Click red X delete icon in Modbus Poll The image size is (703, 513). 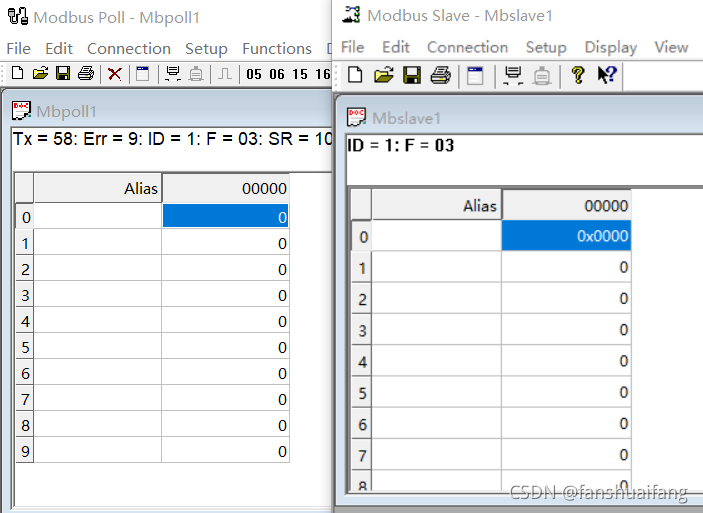pyautogui.click(x=115, y=74)
